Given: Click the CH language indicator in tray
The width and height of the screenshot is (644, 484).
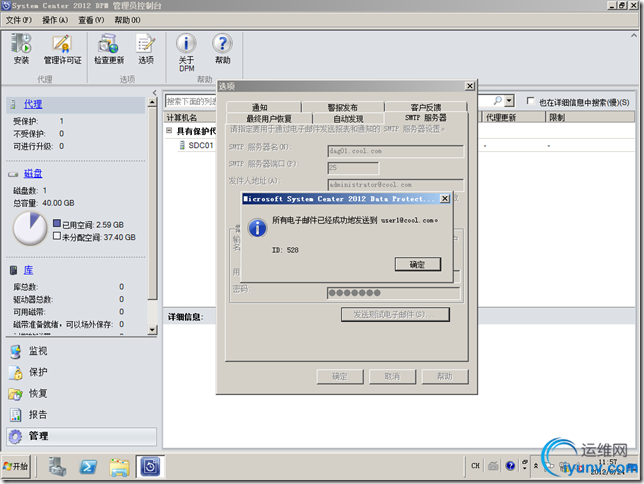Looking at the screenshot, I should pos(475,466).
